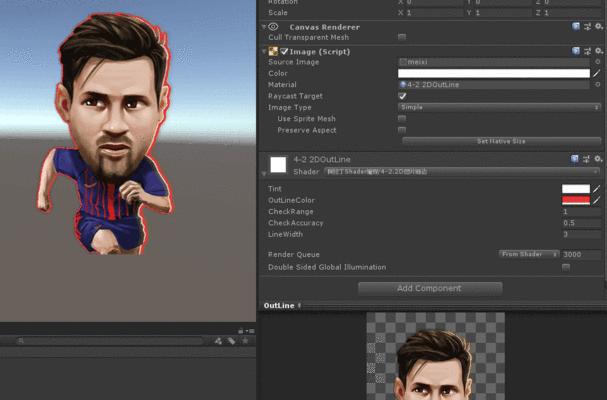
Task: Click the Scale X value field
Action: coord(434,12)
